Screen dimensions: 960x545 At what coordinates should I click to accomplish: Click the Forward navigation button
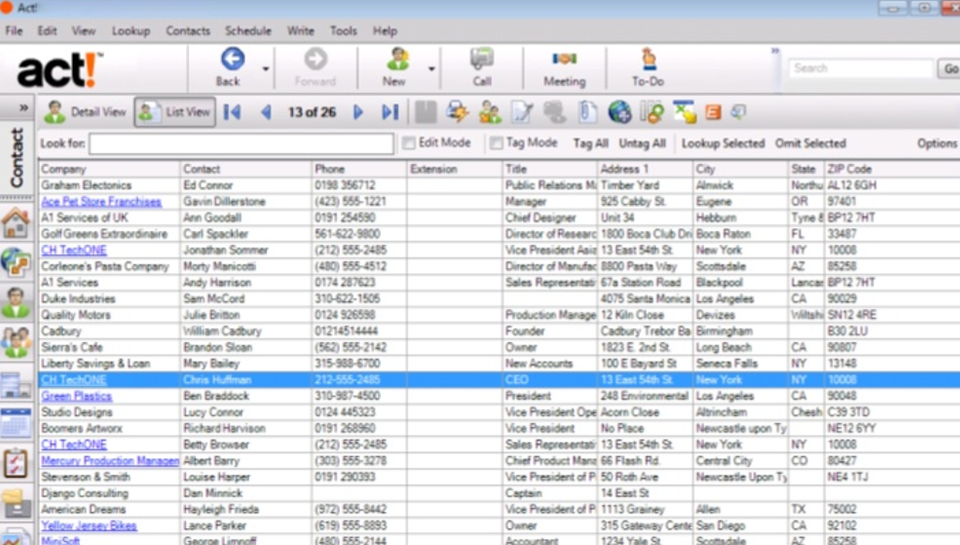pyautogui.click(x=315, y=67)
